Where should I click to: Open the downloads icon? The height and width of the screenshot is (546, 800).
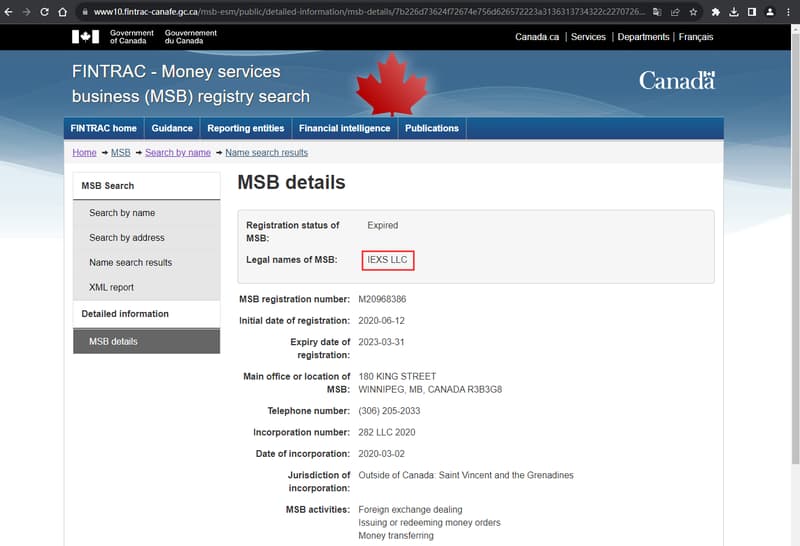[x=734, y=12]
